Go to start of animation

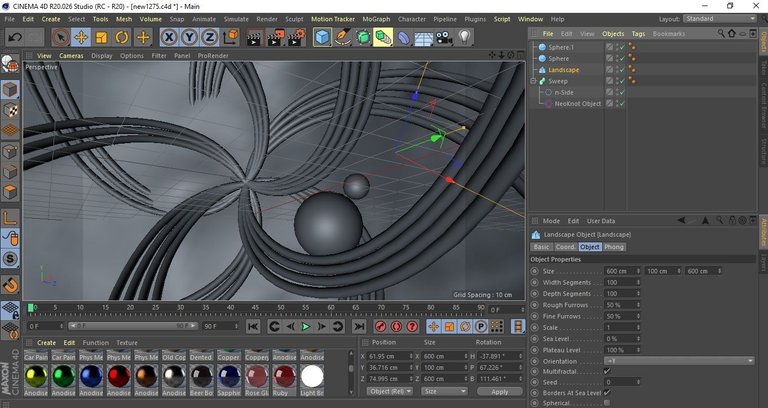[253, 326]
